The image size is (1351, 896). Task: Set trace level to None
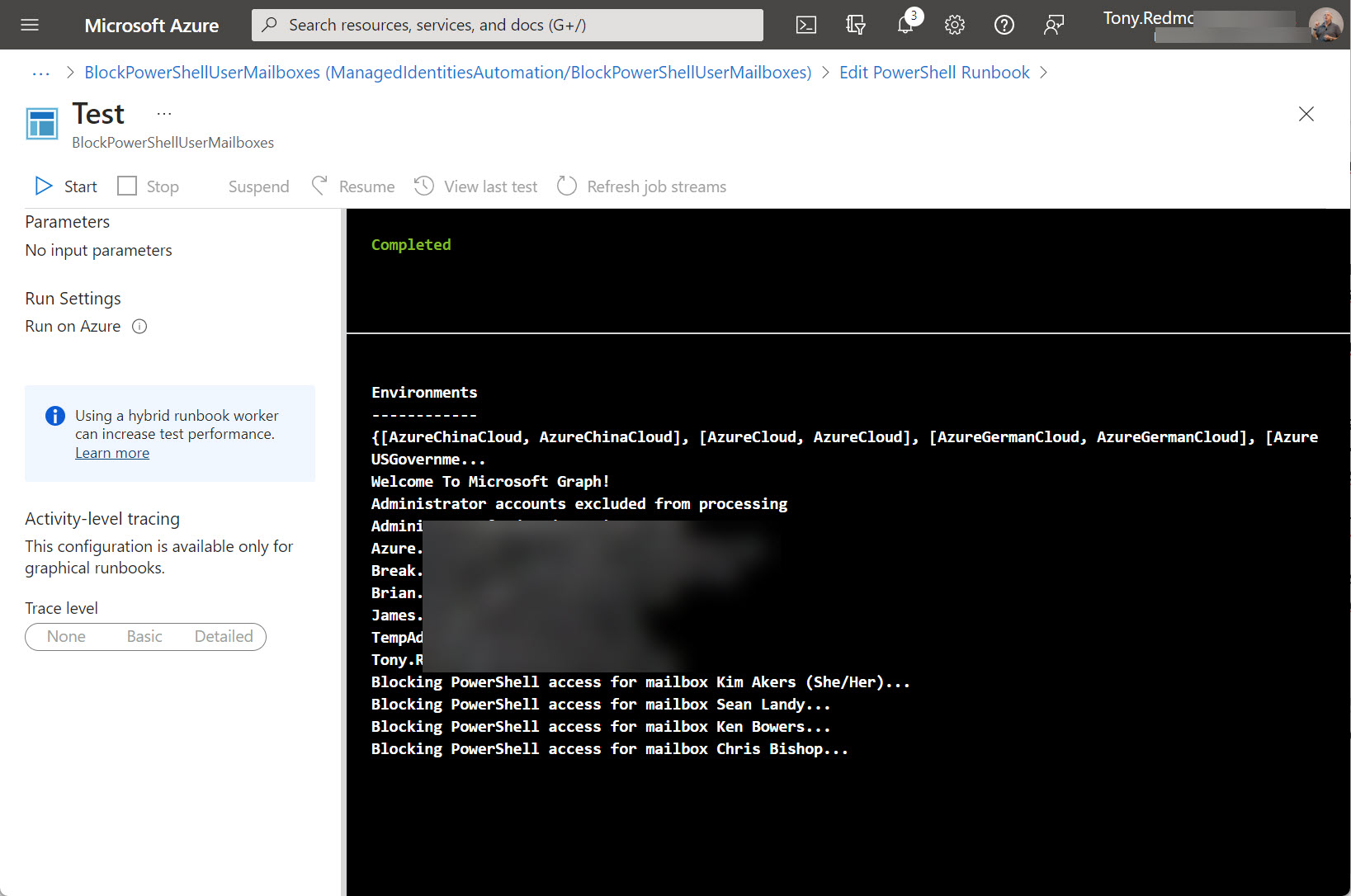pyautogui.click(x=67, y=636)
